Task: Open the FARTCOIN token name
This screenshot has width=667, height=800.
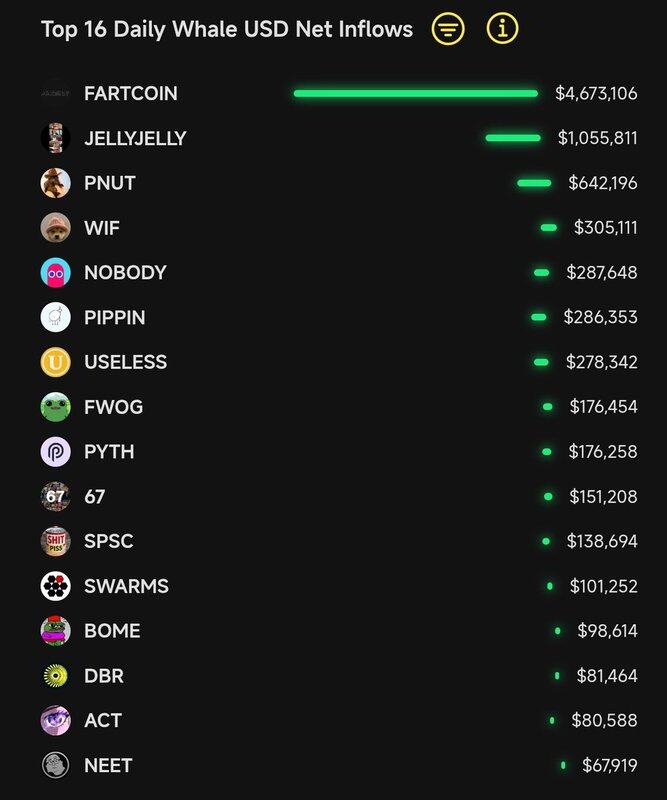Action: point(131,94)
